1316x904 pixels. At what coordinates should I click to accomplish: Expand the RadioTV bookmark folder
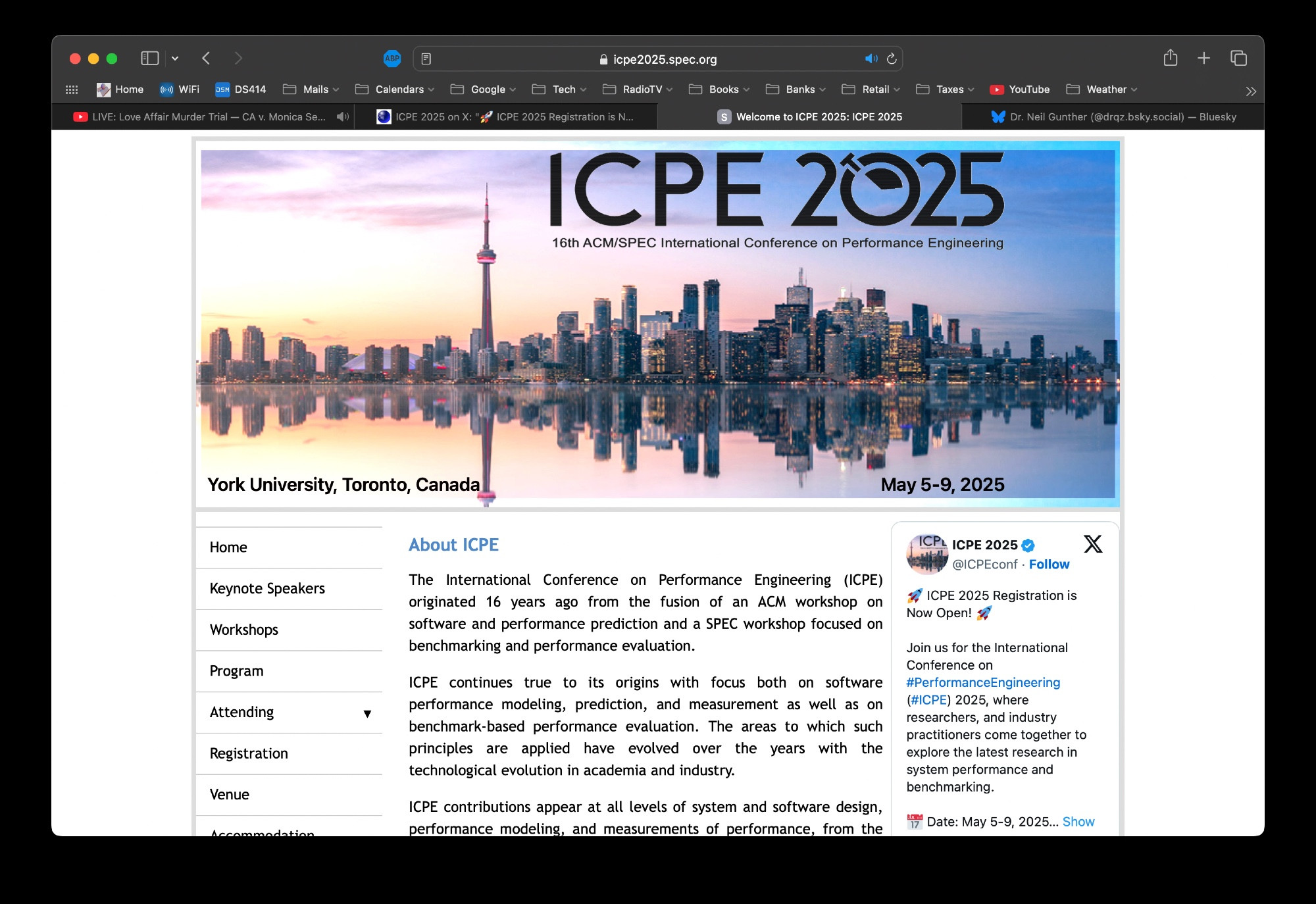(x=637, y=89)
